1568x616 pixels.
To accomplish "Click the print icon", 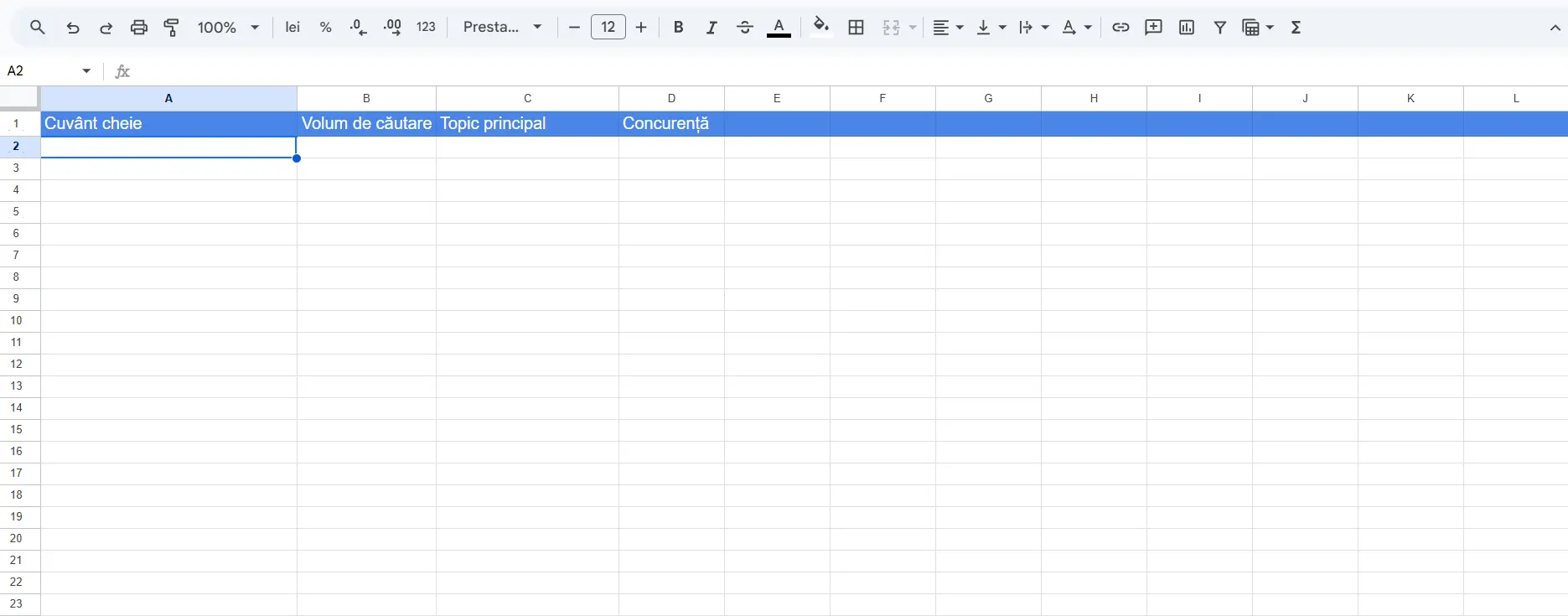I will tap(138, 28).
